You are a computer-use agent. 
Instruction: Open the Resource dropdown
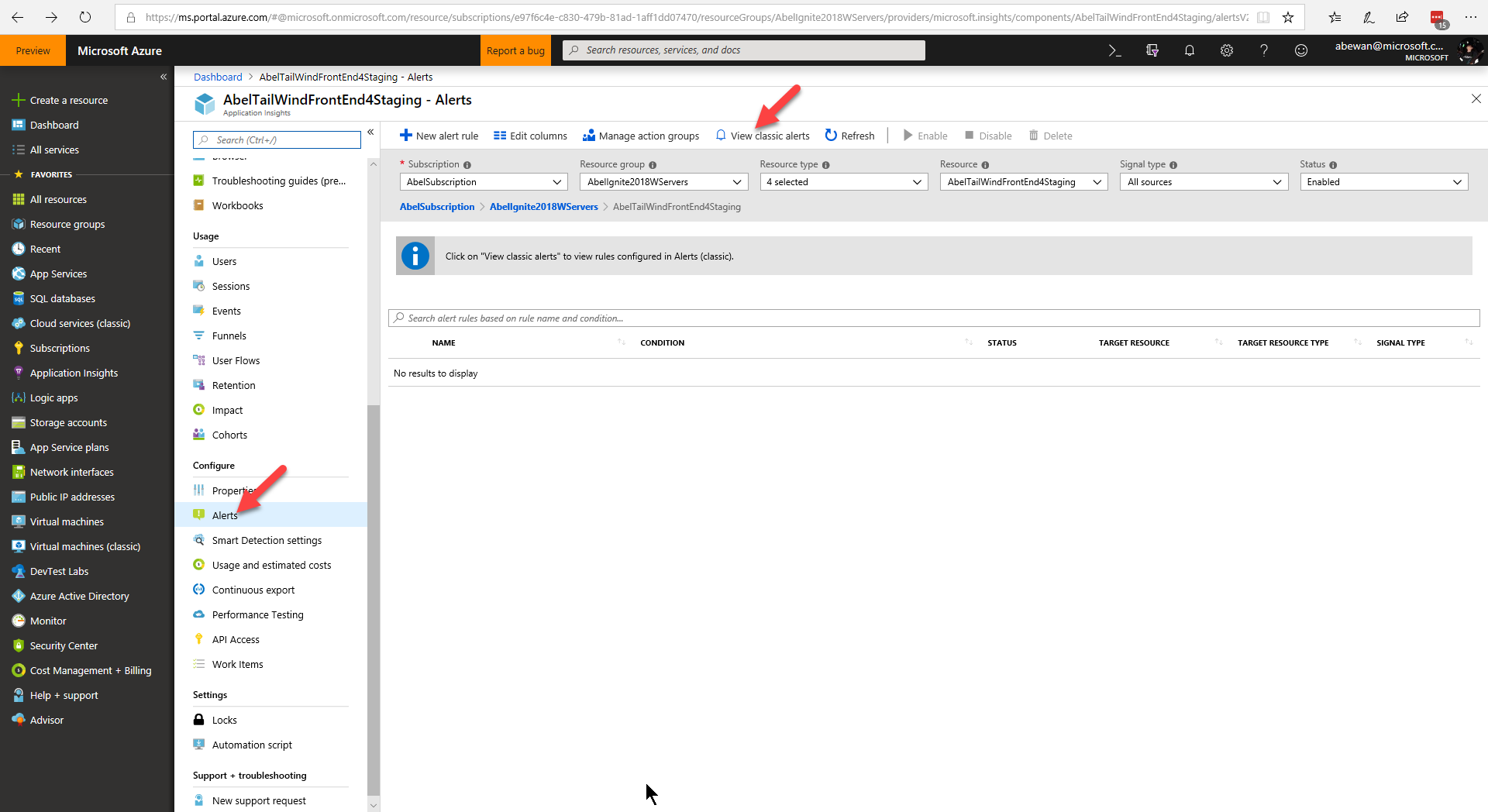(x=1024, y=182)
